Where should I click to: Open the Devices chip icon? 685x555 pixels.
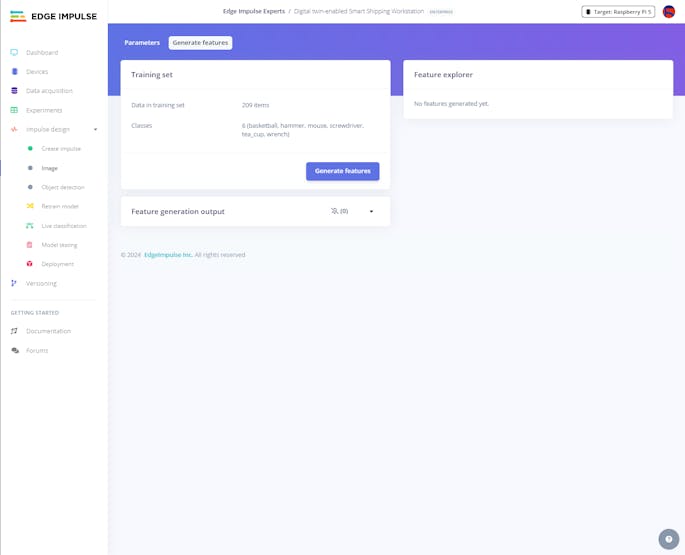click(x=14, y=72)
